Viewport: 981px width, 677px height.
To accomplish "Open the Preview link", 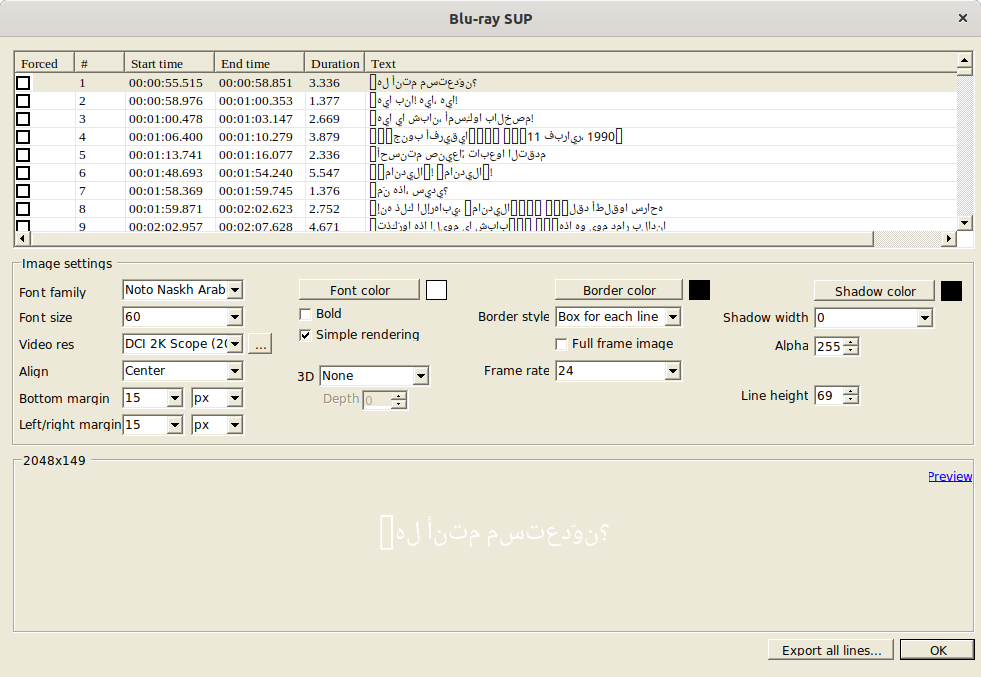I will pos(949,476).
